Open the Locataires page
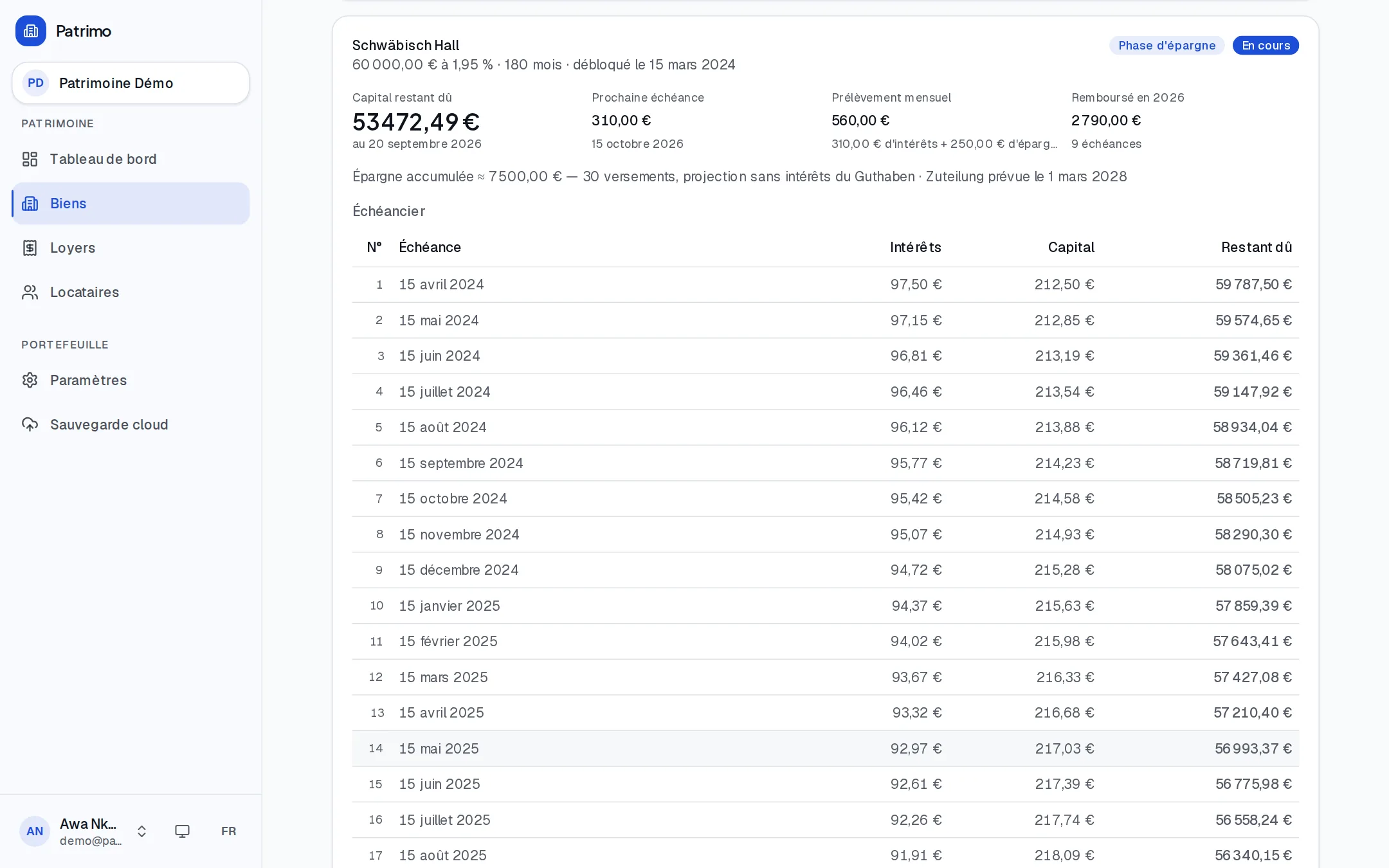The width and height of the screenshot is (1389, 868). [x=131, y=292]
